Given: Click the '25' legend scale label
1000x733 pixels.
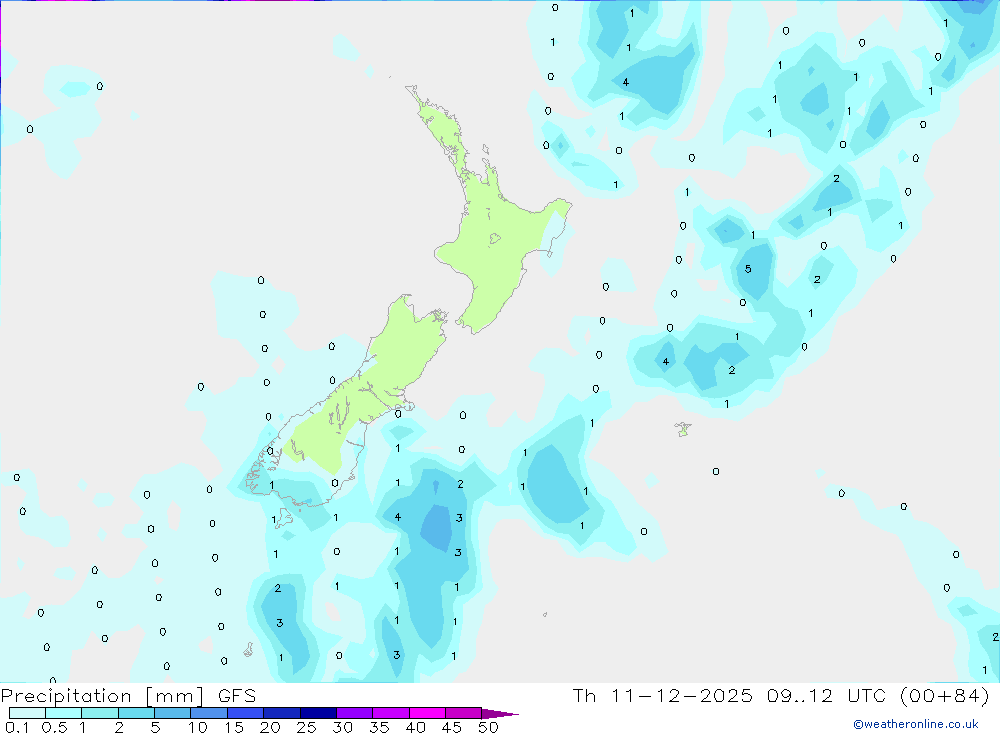Looking at the screenshot, I should click(307, 727).
